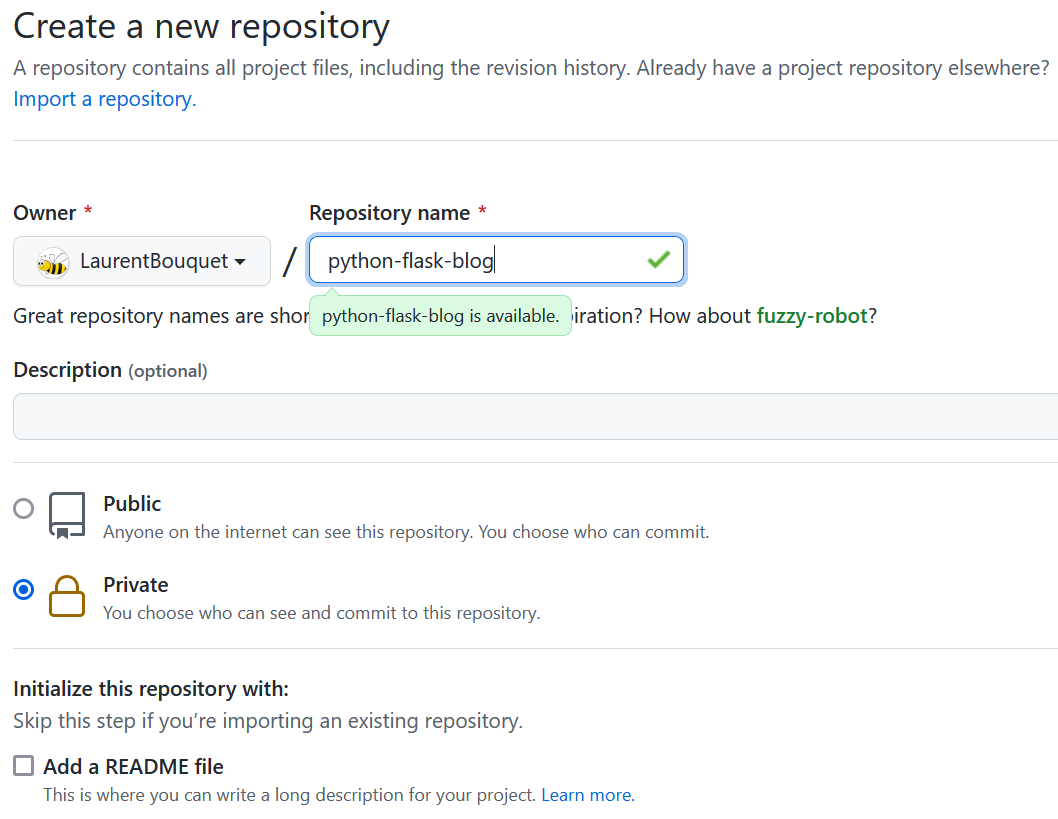Open the Import a repository link
This screenshot has width=1058, height=819.
(x=104, y=99)
